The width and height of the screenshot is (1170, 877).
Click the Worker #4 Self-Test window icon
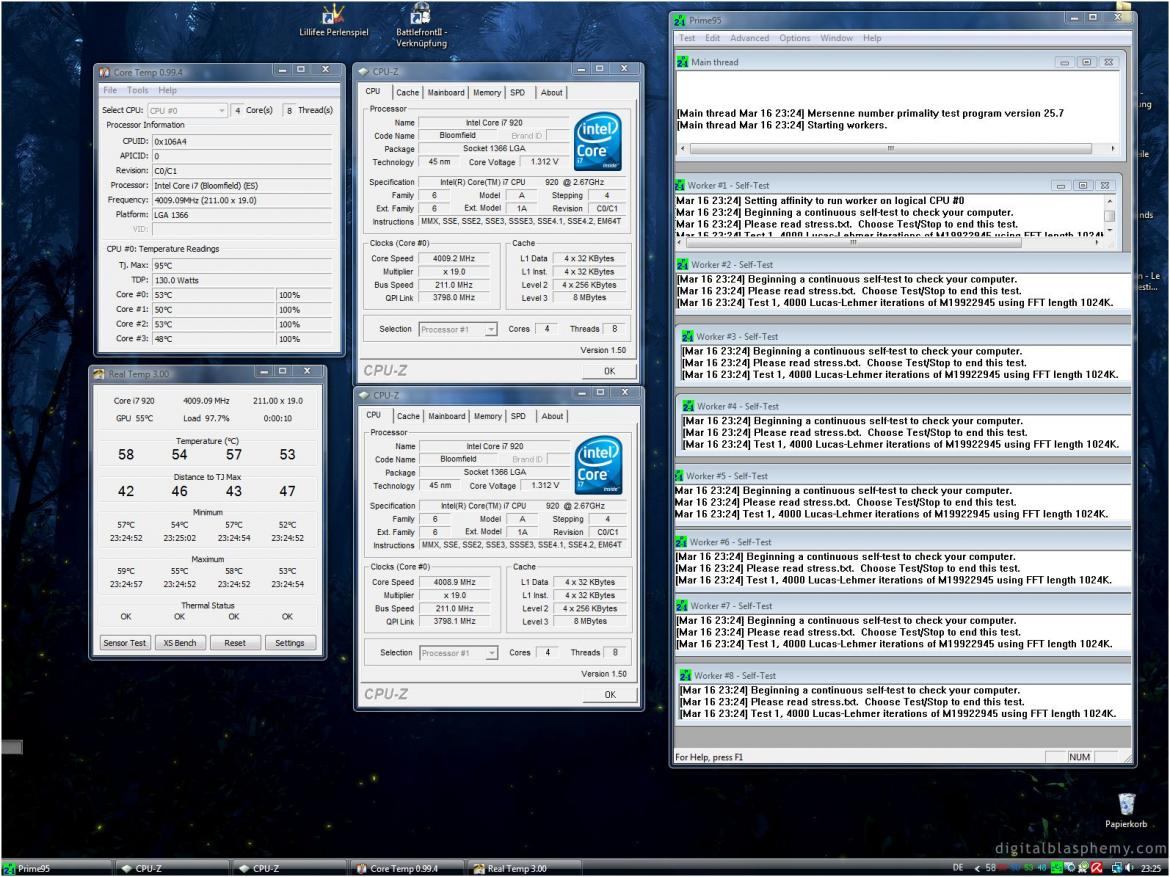point(688,406)
